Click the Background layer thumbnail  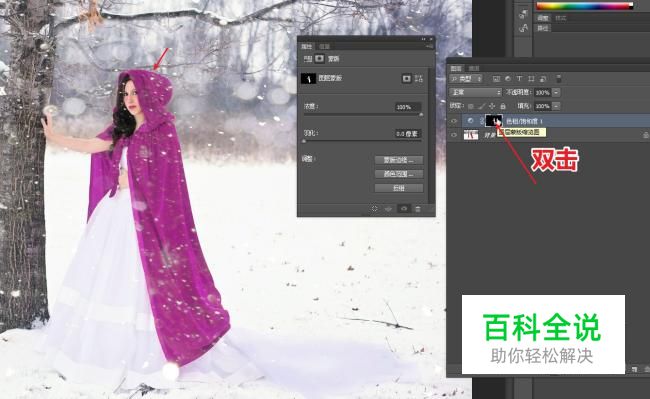pos(471,135)
